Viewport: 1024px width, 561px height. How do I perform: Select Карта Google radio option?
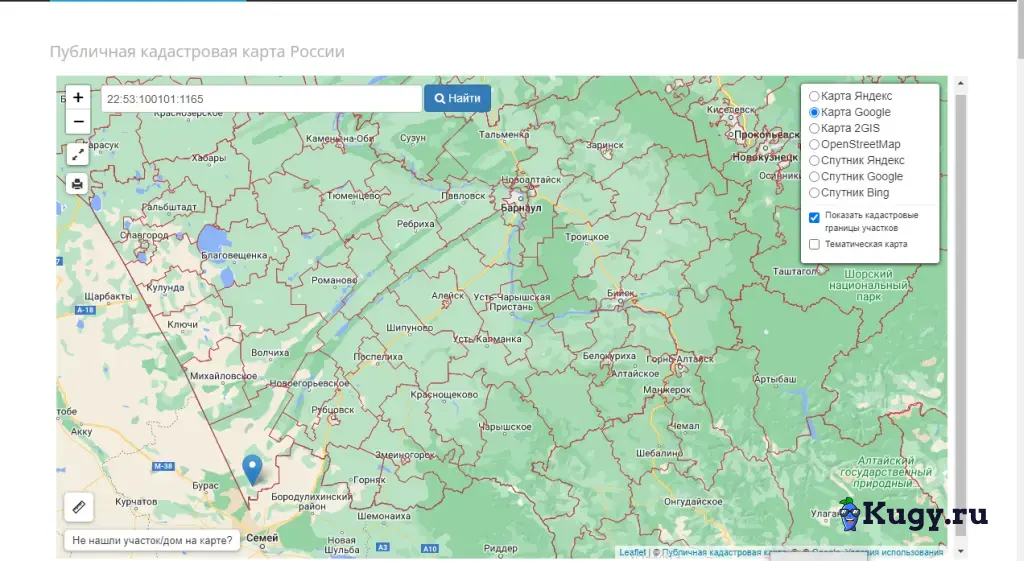coord(814,112)
